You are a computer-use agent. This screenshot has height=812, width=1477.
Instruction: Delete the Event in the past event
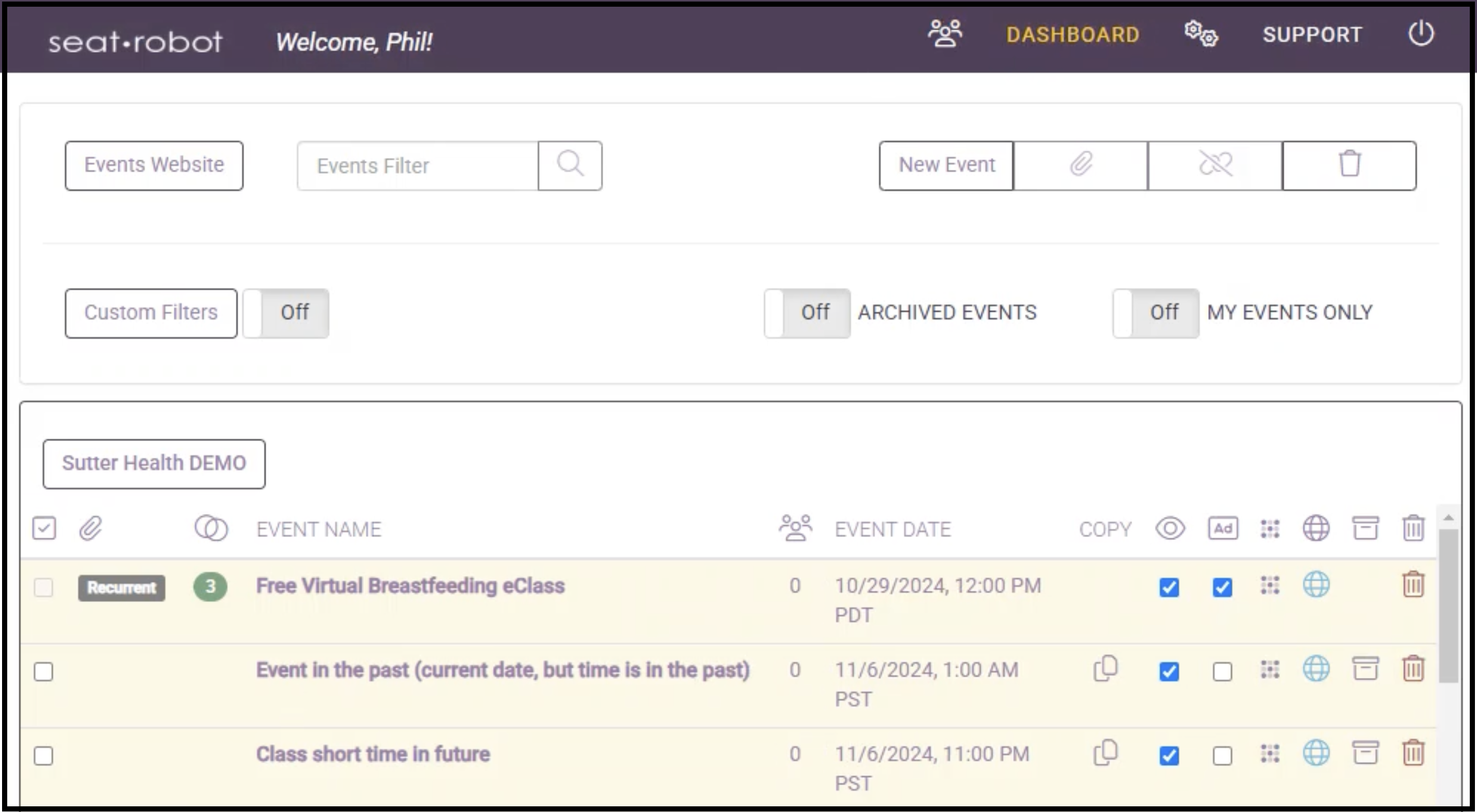click(1414, 668)
